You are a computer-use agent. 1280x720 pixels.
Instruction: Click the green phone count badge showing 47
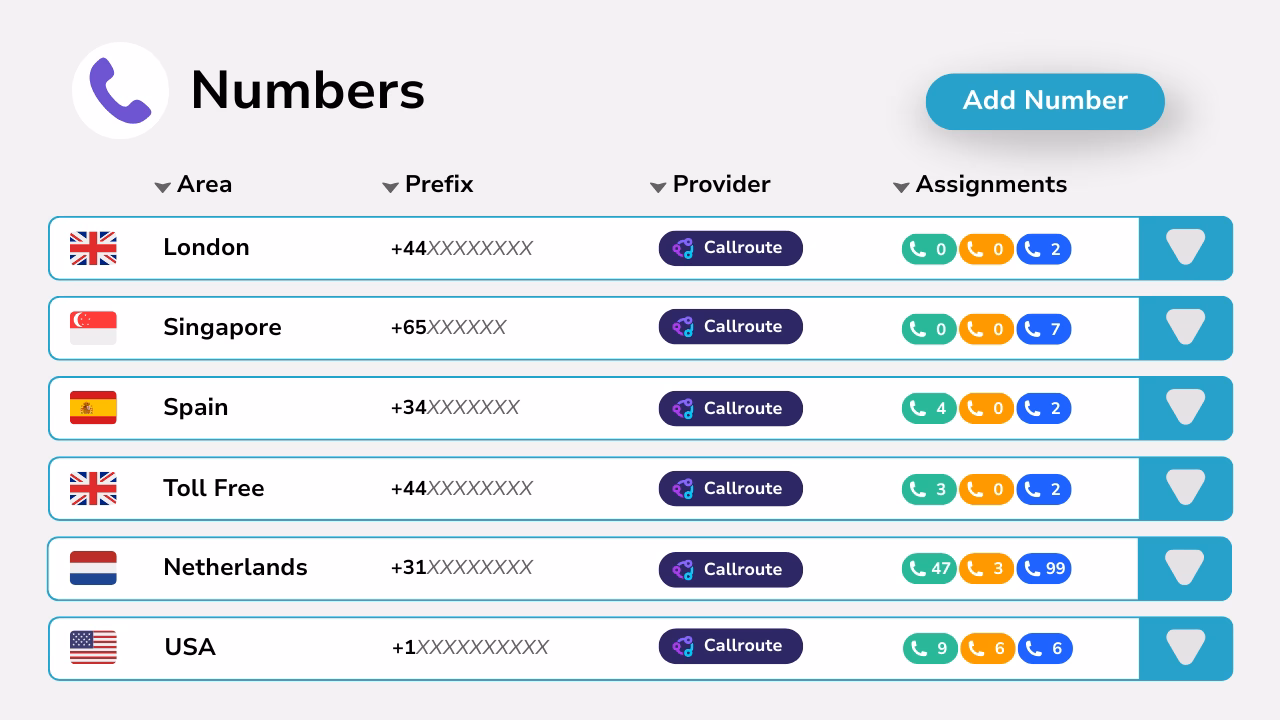pyautogui.click(x=929, y=568)
